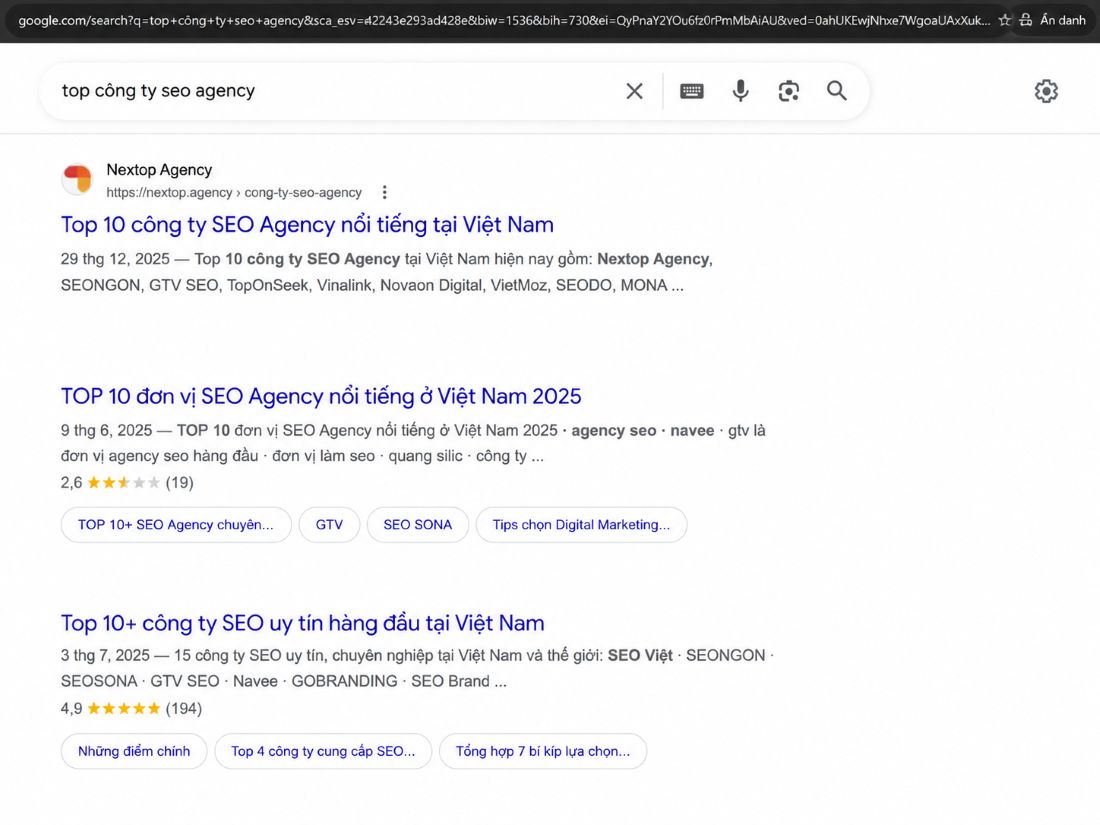Click the Nextop Agency site name
The width and height of the screenshot is (1100, 825).
click(x=159, y=170)
